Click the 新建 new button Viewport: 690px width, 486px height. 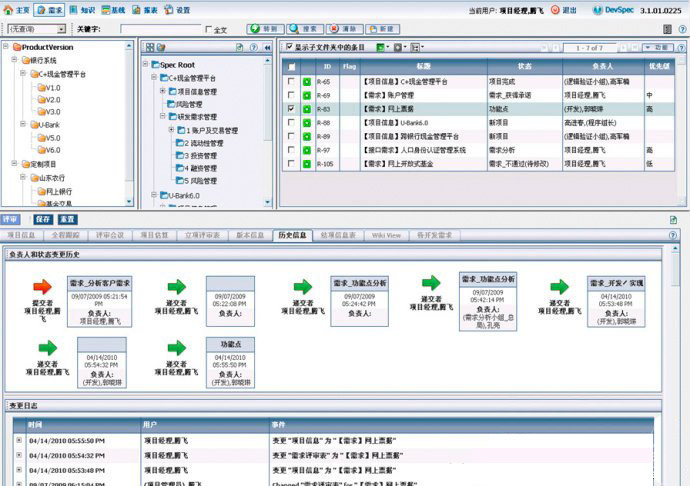pyautogui.click(x=382, y=30)
